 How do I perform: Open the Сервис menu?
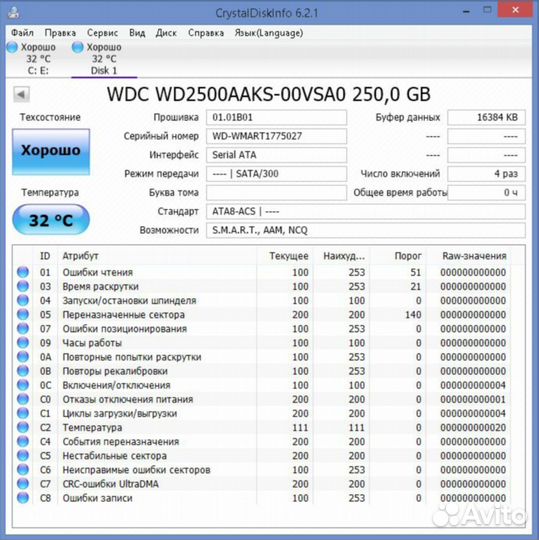click(x=102, y=33)
